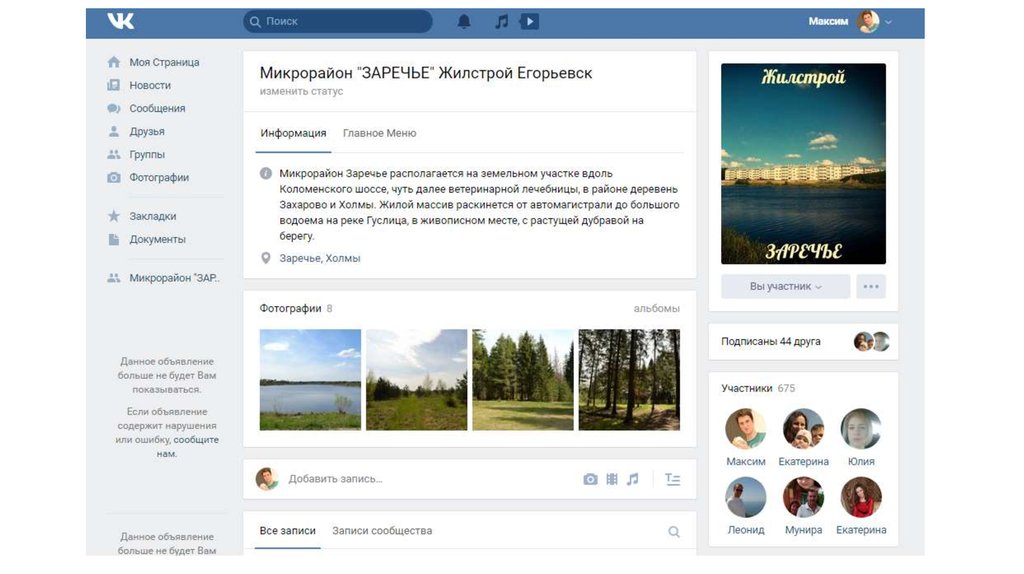This screenshot has width=1024, height=574.
Task: Open 'Сообщения' in left sidebar
Action: pyautogui.click(x=157, y=108)
